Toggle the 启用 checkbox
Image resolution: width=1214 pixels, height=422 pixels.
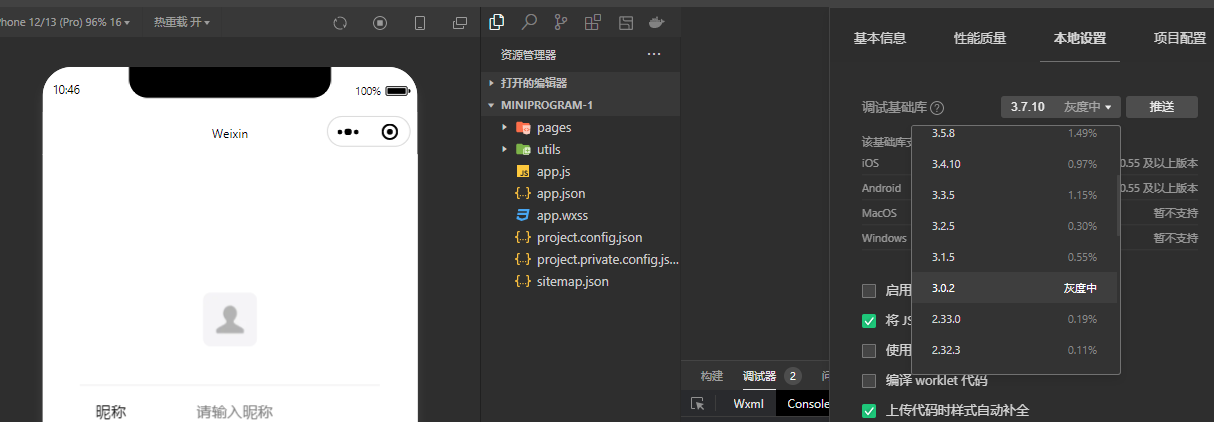(869, 291)
